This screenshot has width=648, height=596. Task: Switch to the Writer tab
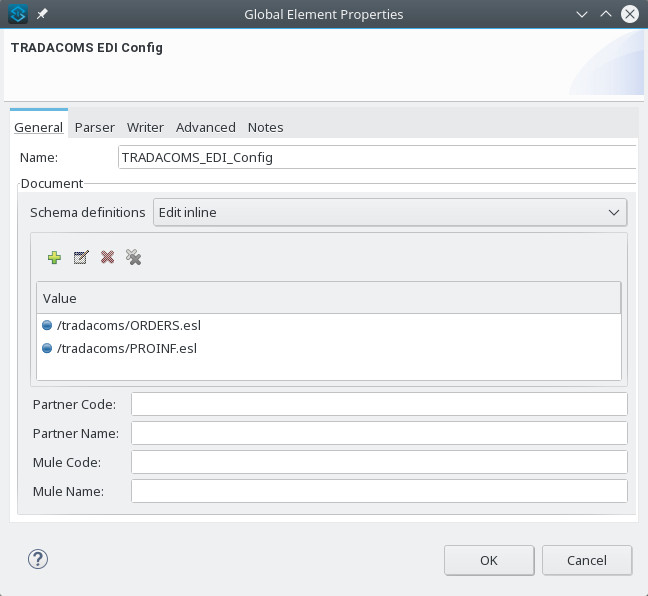(x=145, y=127)
